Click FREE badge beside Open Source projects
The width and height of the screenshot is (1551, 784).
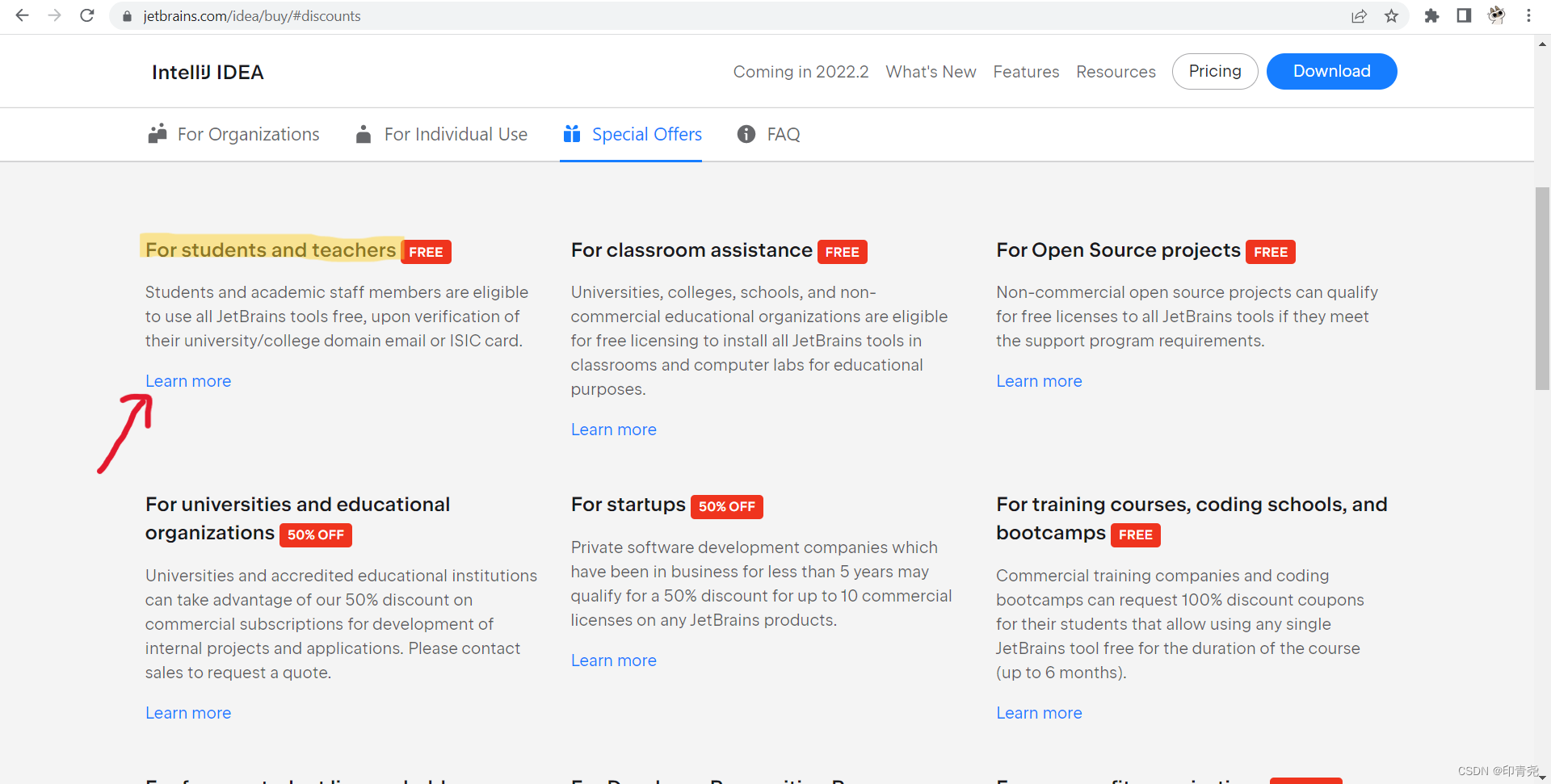(1271, 252)
